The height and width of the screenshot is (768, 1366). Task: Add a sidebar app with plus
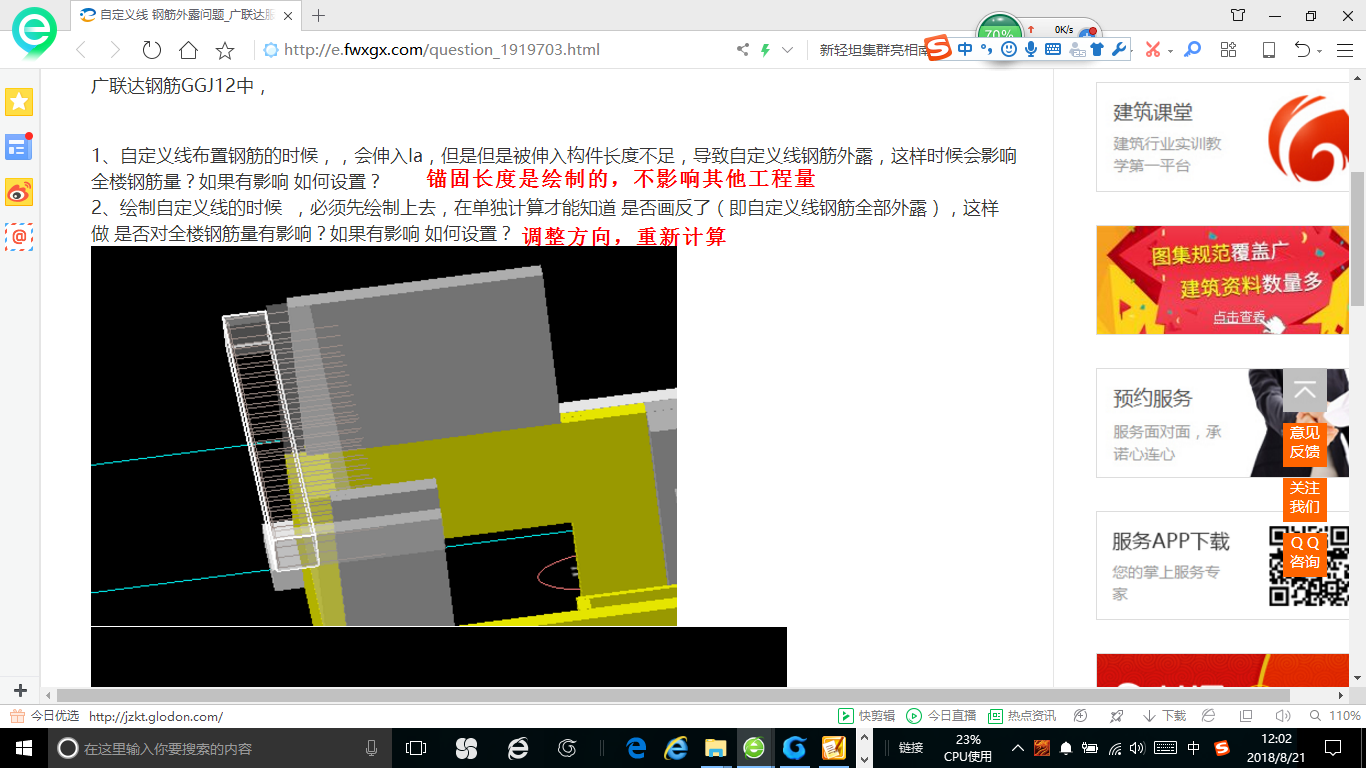tap(20, 690)
